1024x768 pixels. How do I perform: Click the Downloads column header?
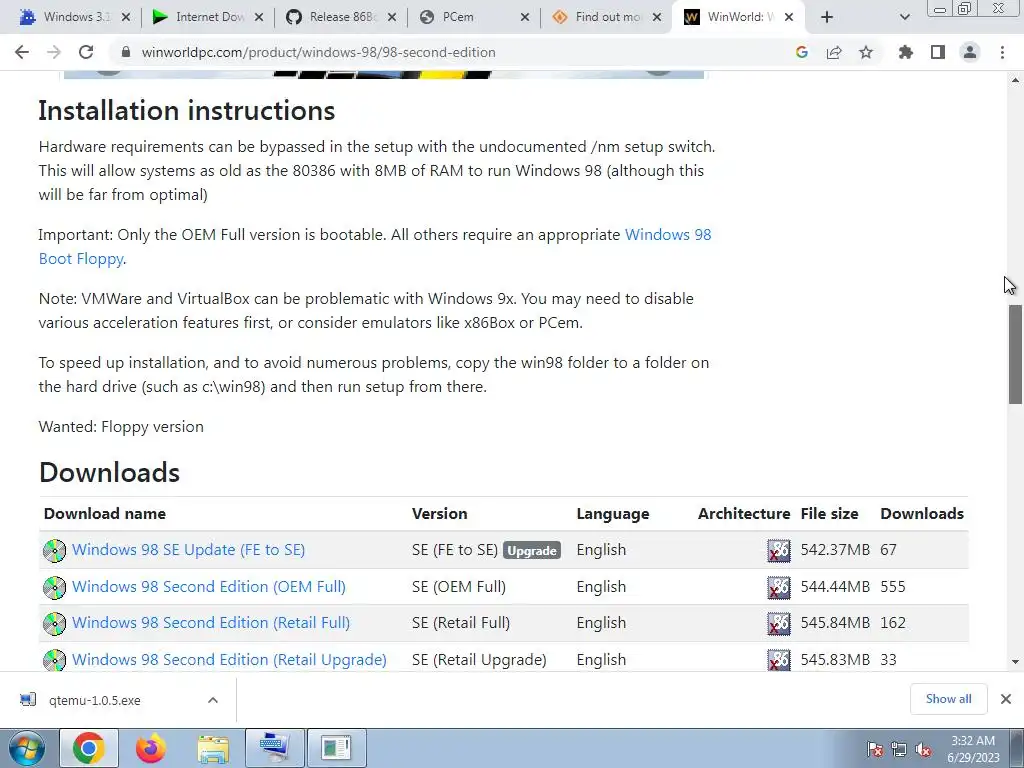pyautogui.click(x=921, y=514)
